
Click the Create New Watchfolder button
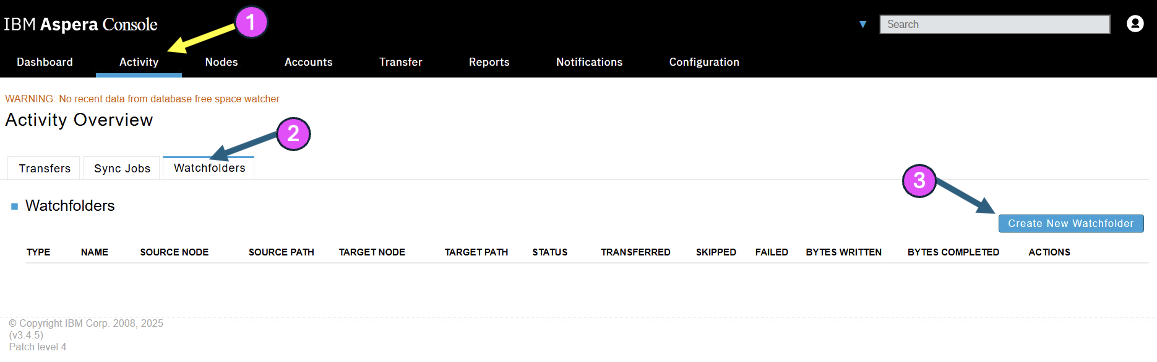pos(1071,223)
